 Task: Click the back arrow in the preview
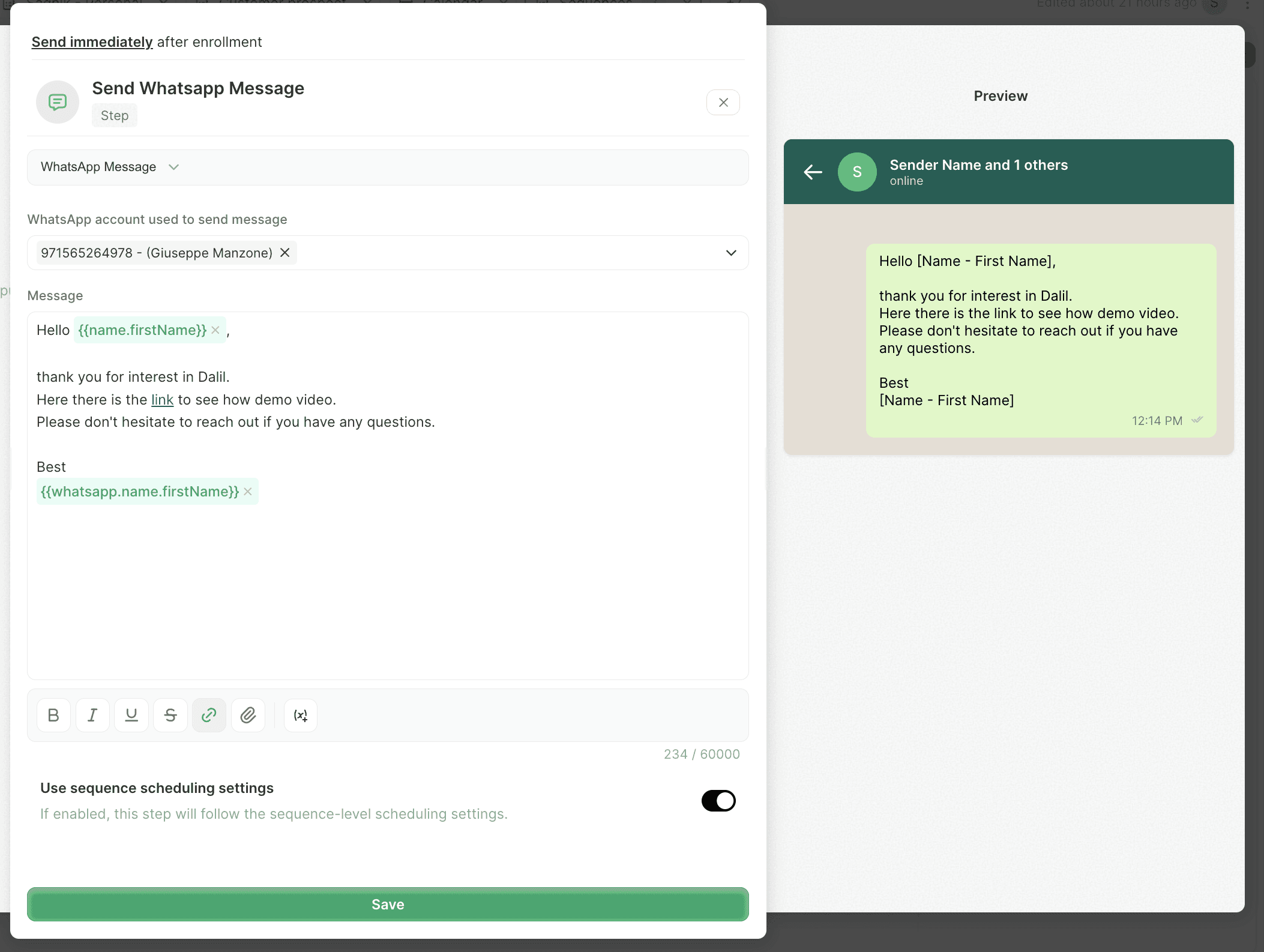[x=813, y=172]
